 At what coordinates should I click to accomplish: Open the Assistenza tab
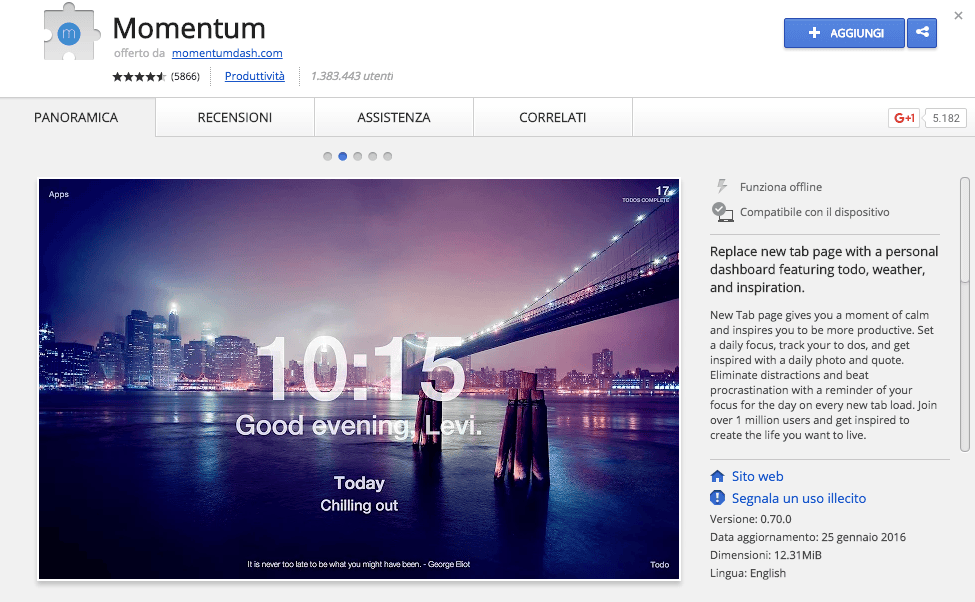coord(393,117)
